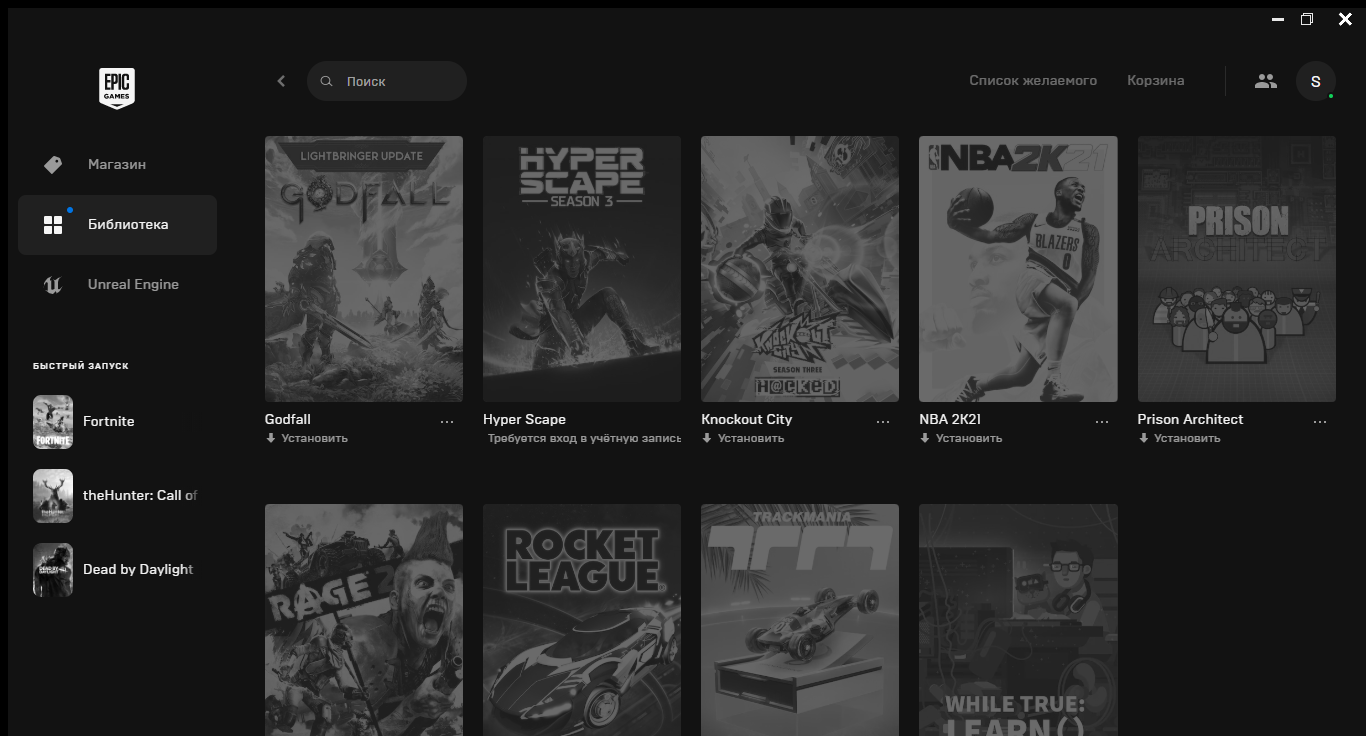Open the S profile avatar menu
This screenshot has width=1366, height=736.
tap(1316, 81)
